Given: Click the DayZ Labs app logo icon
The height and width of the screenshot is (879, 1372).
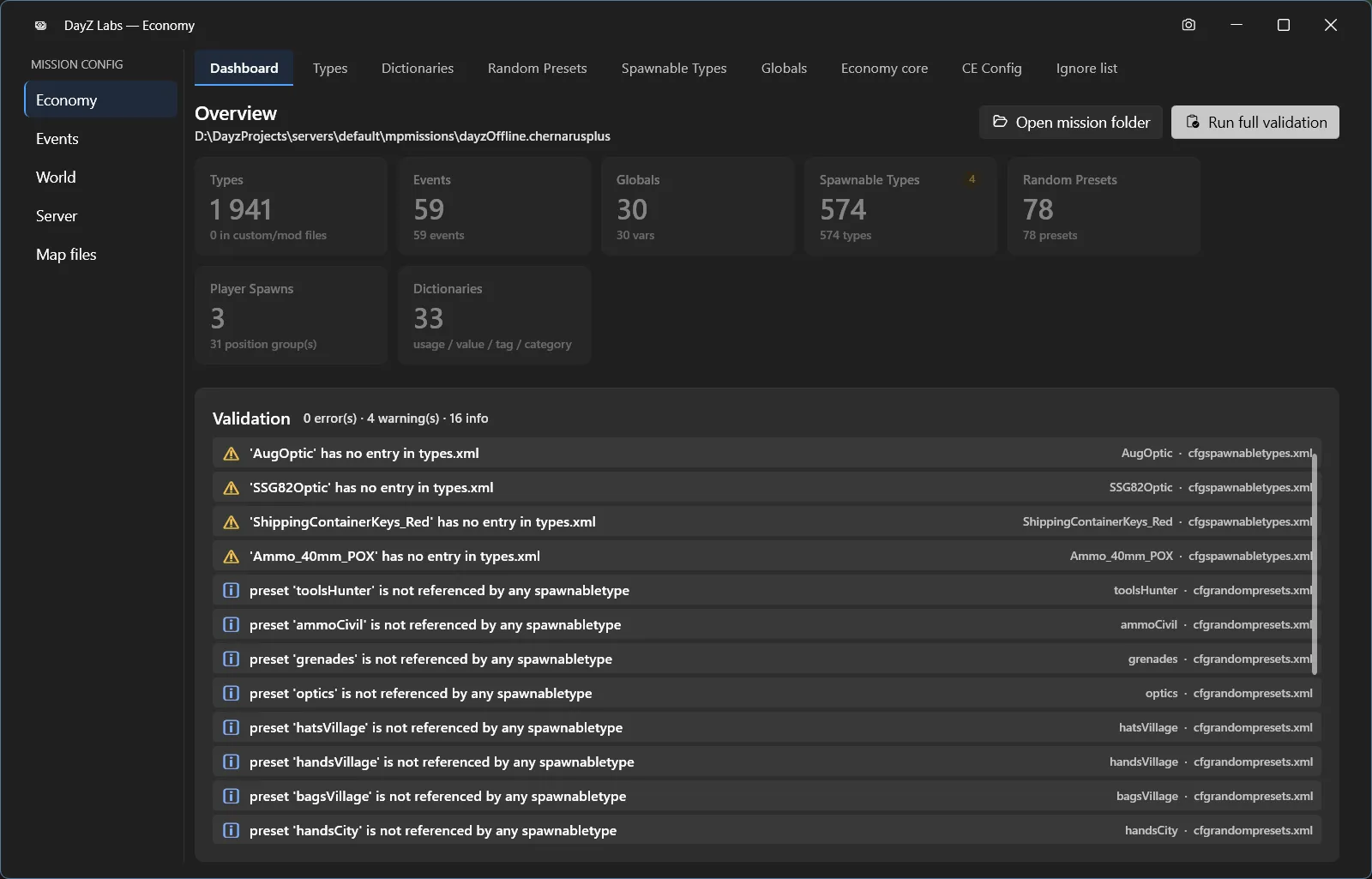Looking at the screenshot, I should (40, 26).
